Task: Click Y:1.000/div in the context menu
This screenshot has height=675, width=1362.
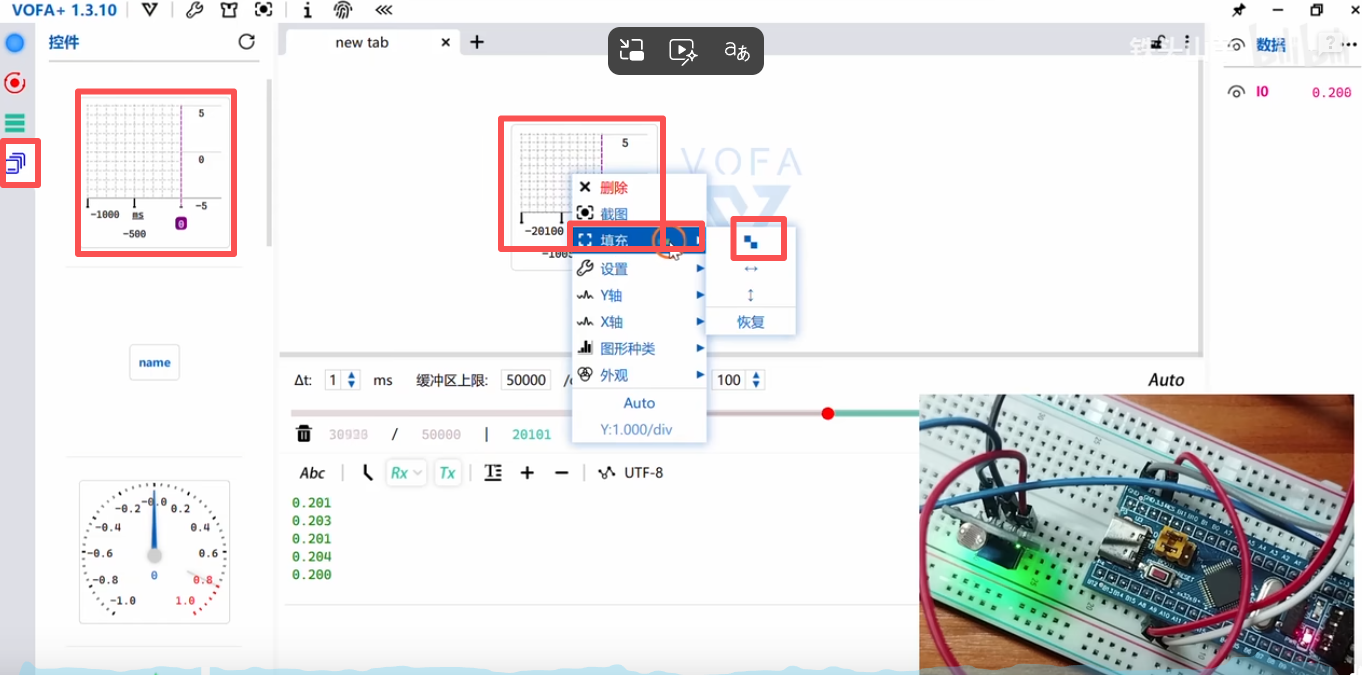Action: pos(636,429)
